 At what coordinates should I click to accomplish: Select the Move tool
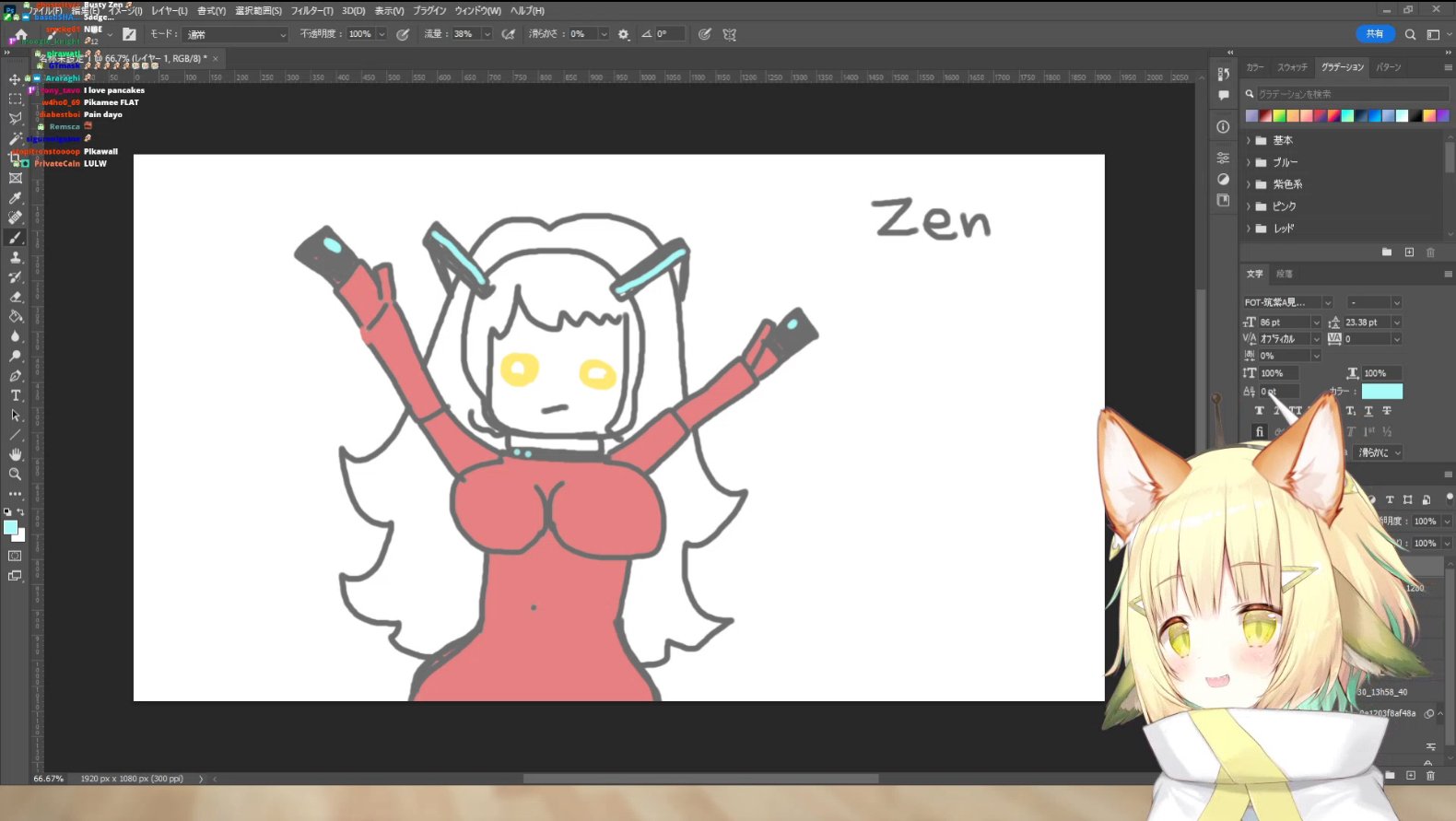[16, 79]
